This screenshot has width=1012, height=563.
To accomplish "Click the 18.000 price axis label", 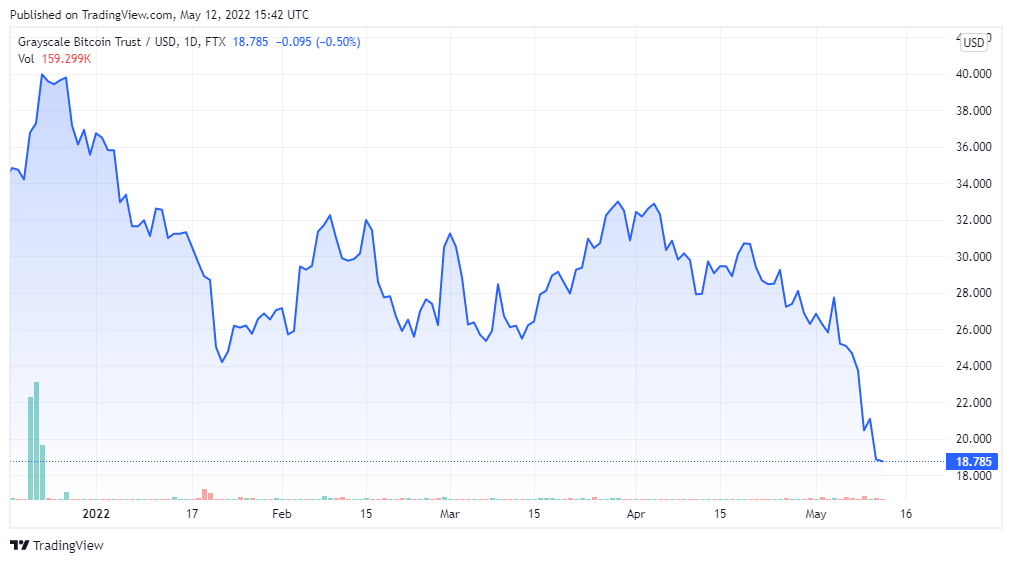I will pos(973,476).
